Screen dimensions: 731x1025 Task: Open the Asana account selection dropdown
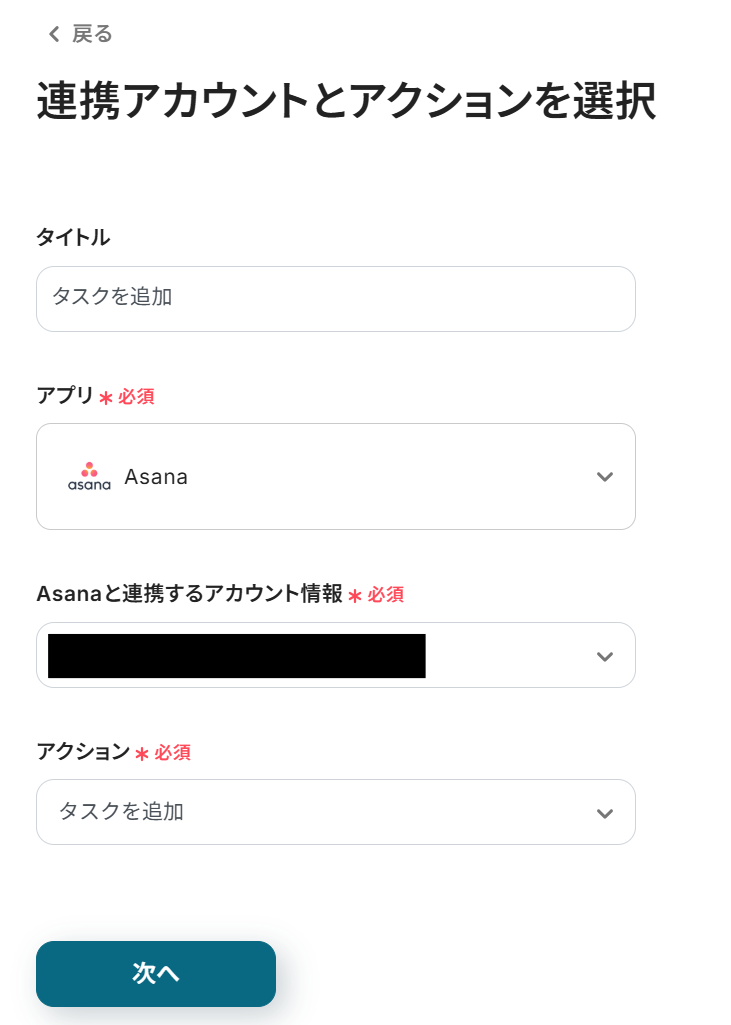(x=336, y=655)
